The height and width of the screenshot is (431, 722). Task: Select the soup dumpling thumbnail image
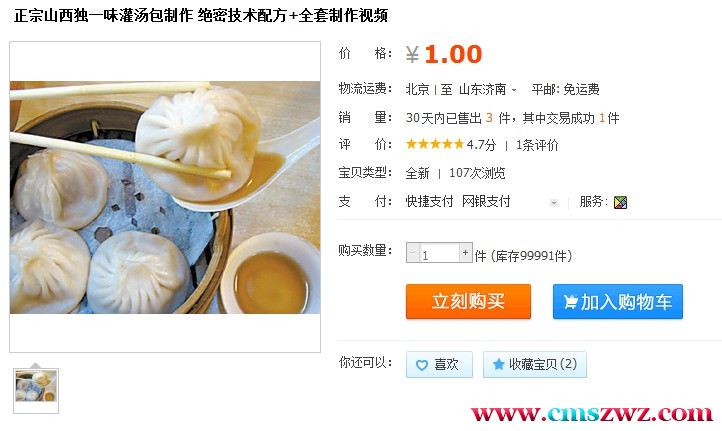click(x=36, y=386)
